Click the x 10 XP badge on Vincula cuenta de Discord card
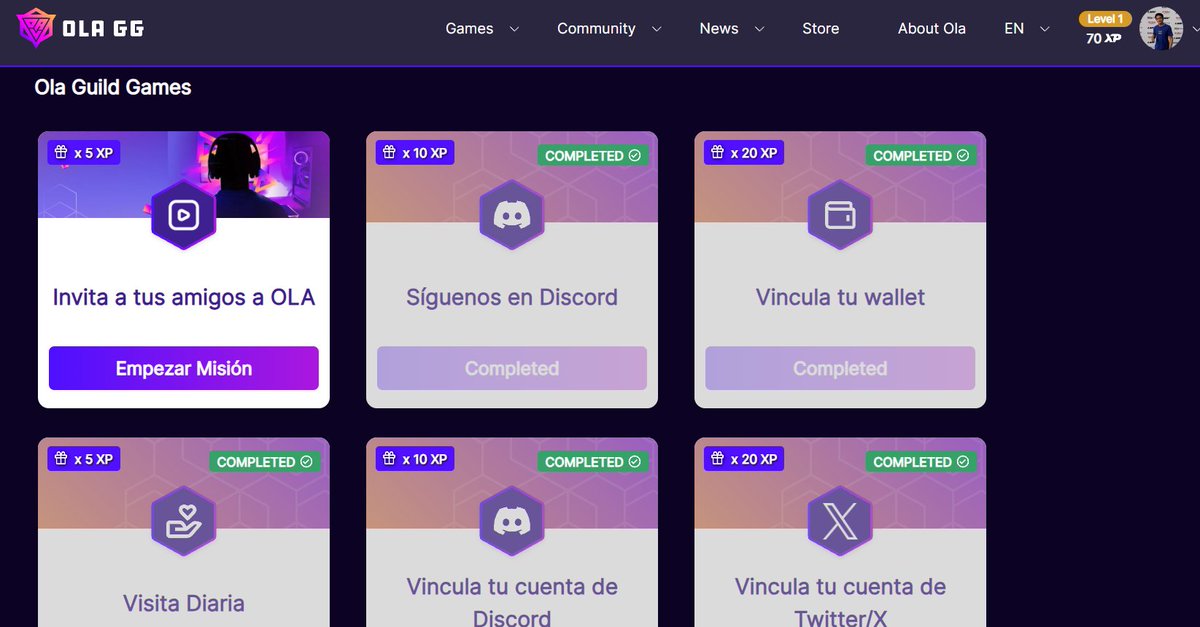 coord(415,459)
